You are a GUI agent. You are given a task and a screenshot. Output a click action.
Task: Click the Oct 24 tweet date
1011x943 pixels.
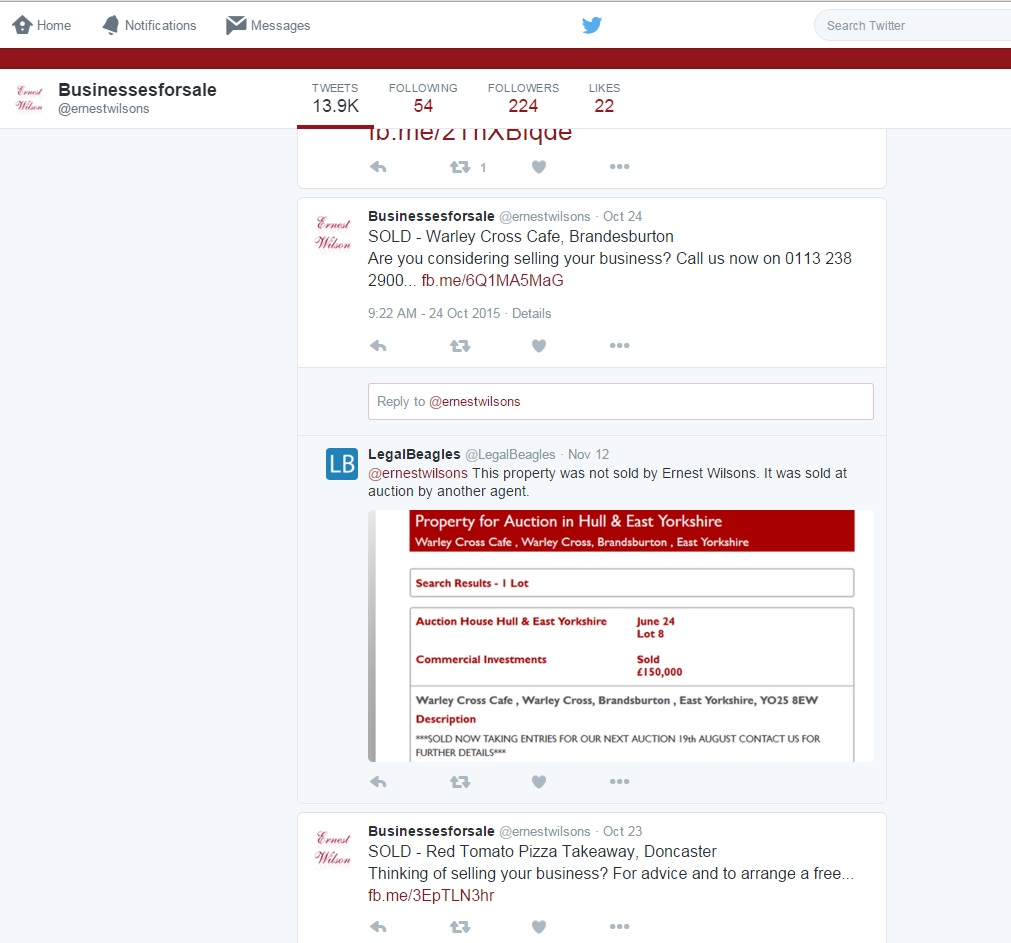pos(622,217)
